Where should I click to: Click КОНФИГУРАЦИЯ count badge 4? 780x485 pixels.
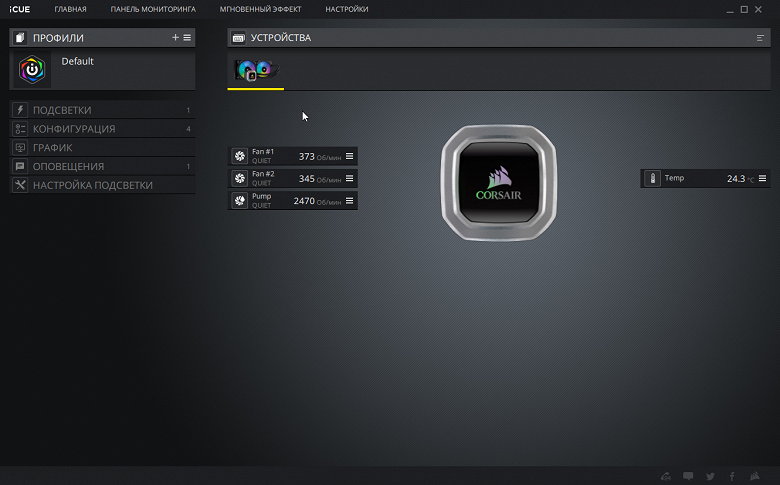point(188,129)
